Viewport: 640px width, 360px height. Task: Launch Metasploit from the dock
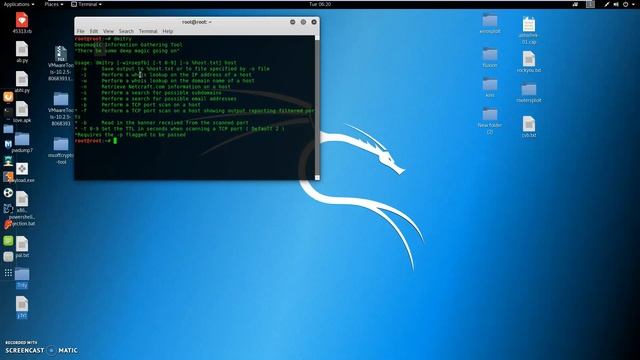(8, 144)
